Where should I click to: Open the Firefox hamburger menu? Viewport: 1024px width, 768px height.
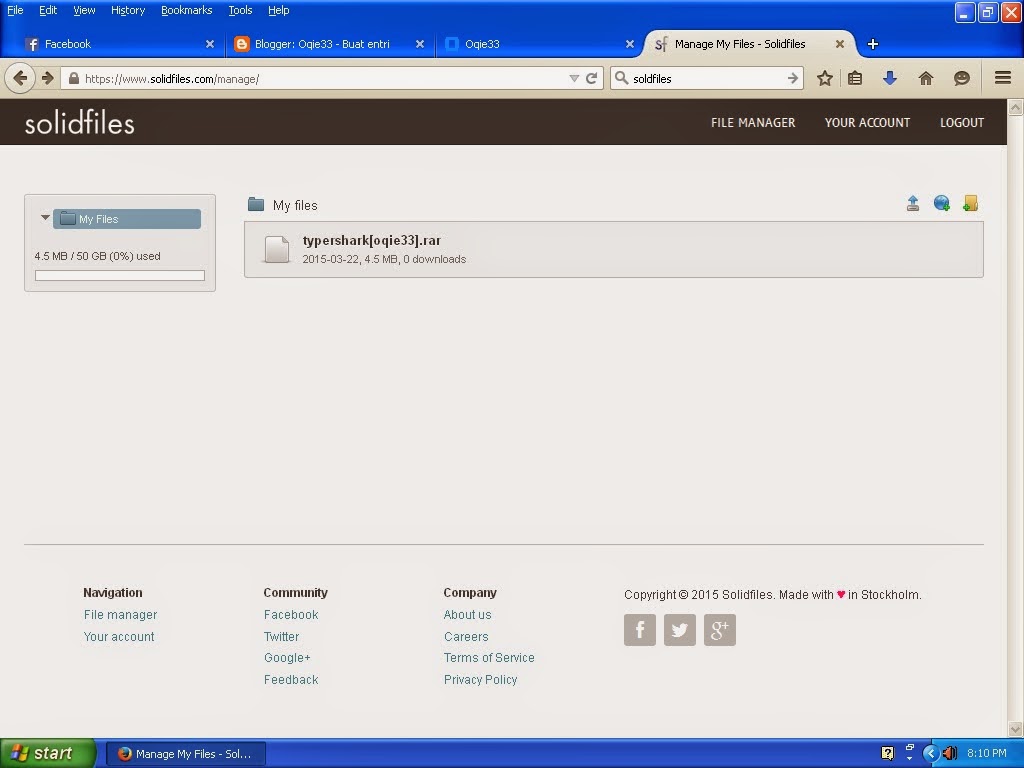tap(1001, 78)
